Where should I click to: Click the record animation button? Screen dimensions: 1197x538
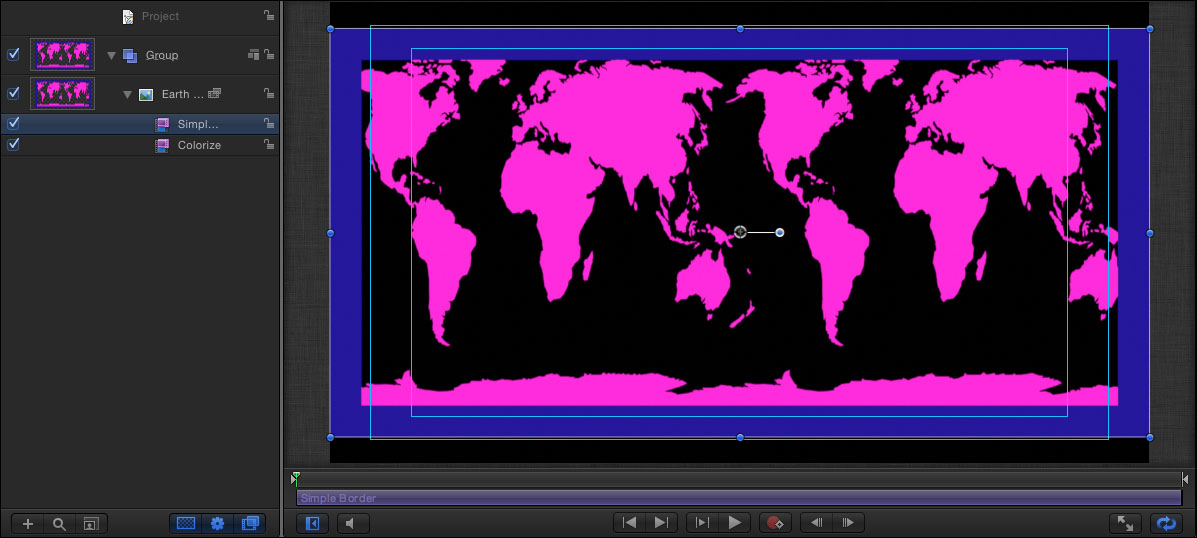point(776,522)
